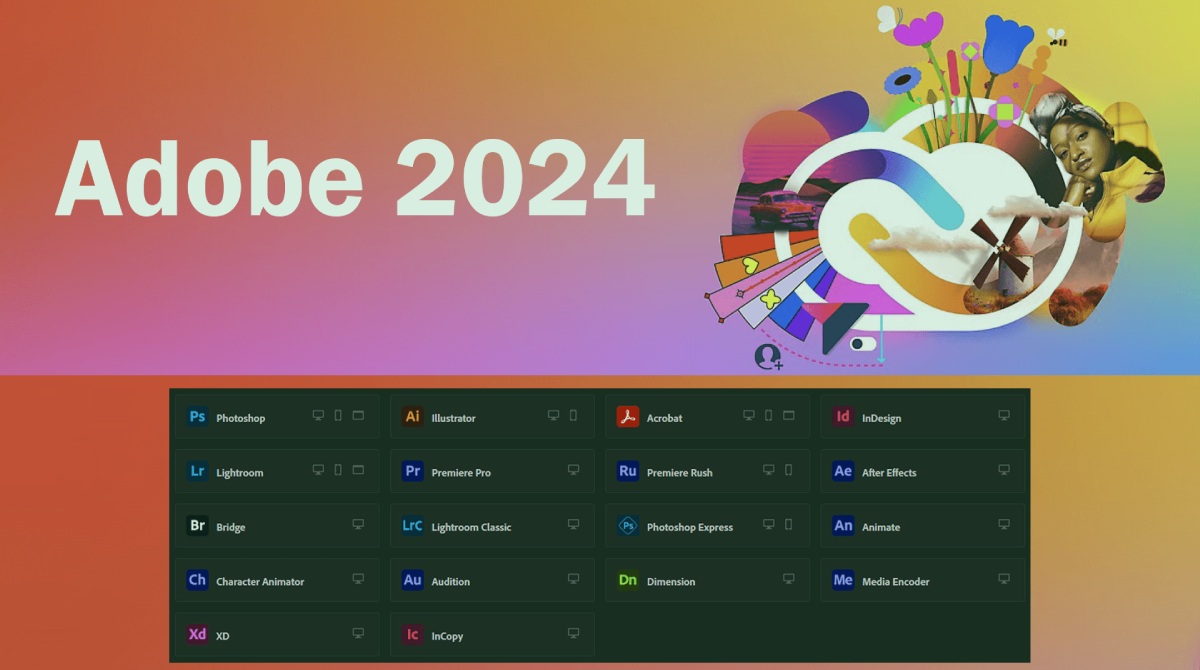Click the mobile device icon beside Premiere Rush
Screen dimensions: 1200x670
pyautogui.click(x=788, y=470)
